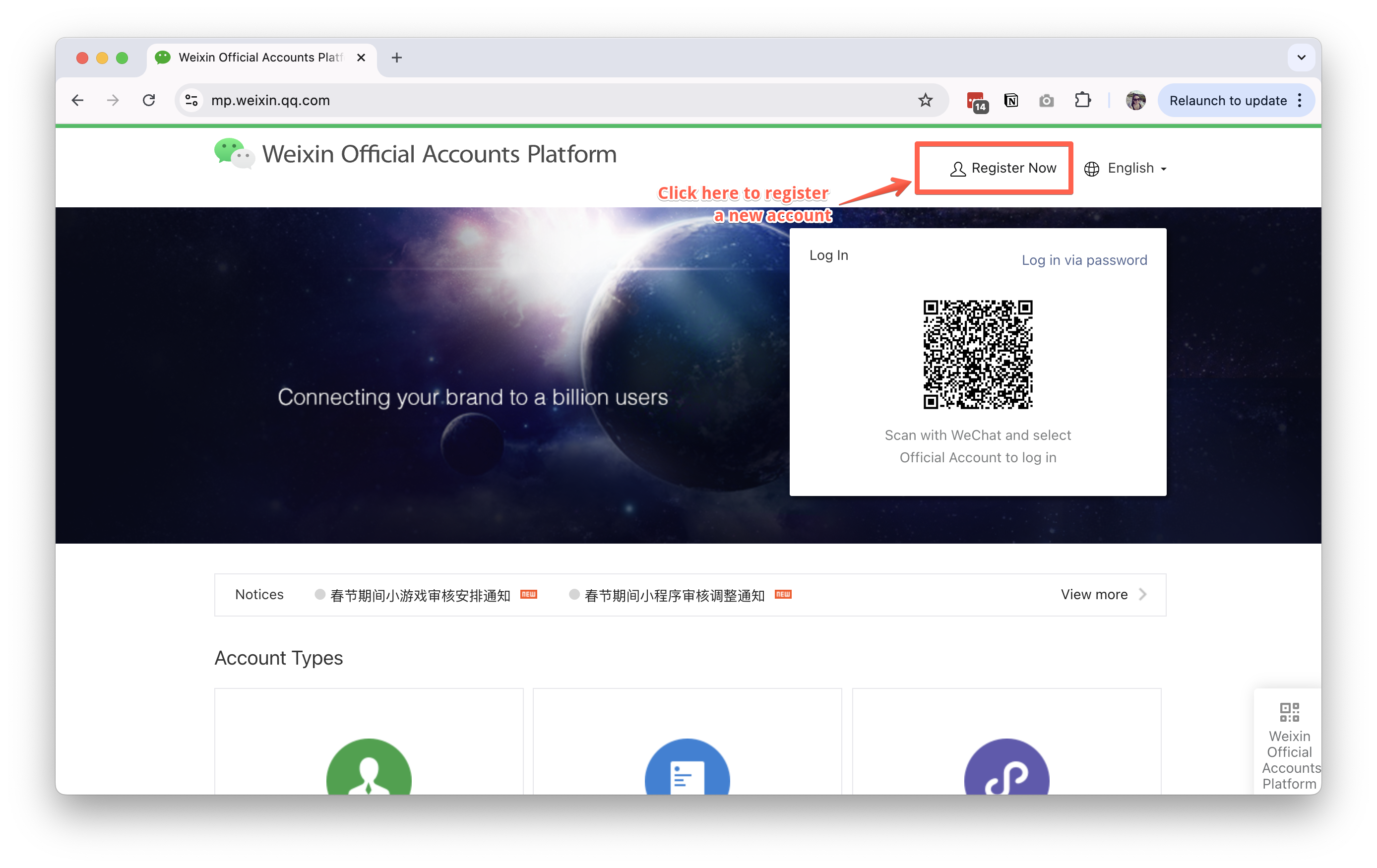Click the extension with 14 notification badge

click(x=976, y=100)
